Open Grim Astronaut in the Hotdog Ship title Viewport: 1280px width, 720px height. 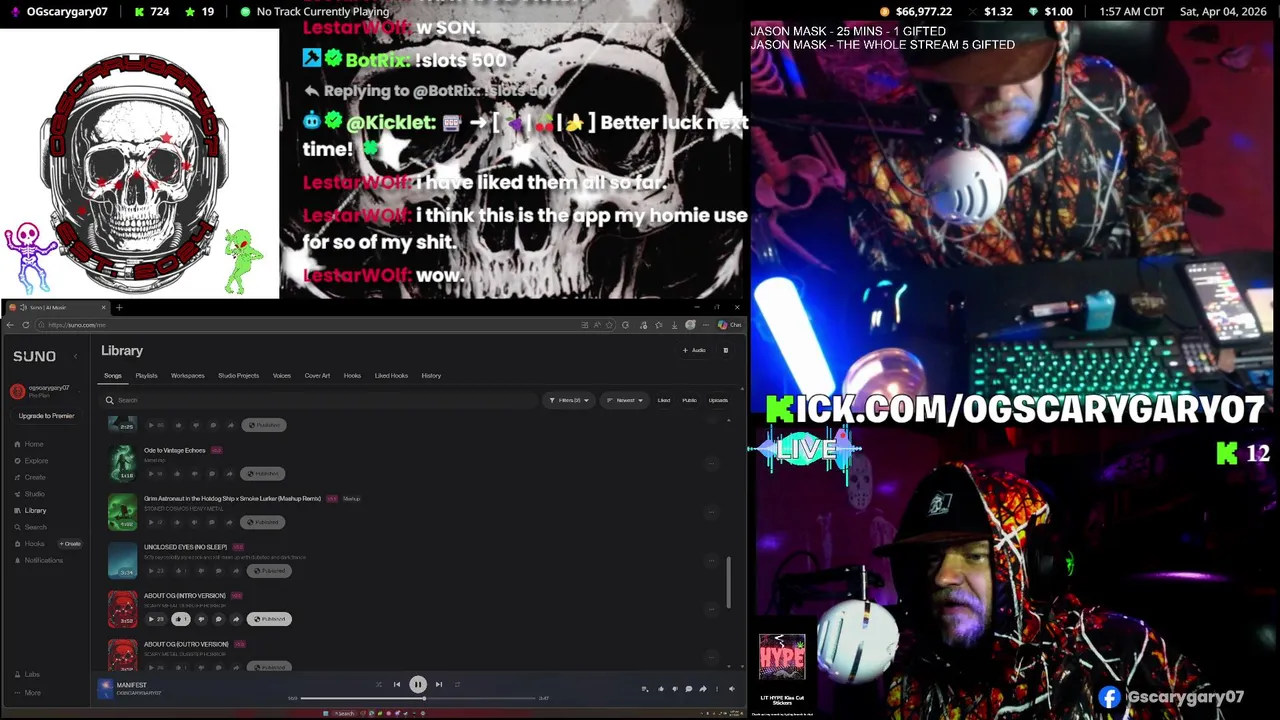click(232, 498)
